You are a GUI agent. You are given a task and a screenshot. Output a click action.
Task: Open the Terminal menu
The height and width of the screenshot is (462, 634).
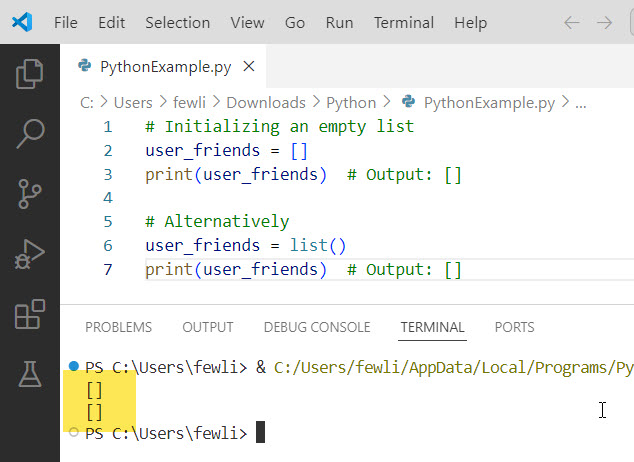coord(404,23)
